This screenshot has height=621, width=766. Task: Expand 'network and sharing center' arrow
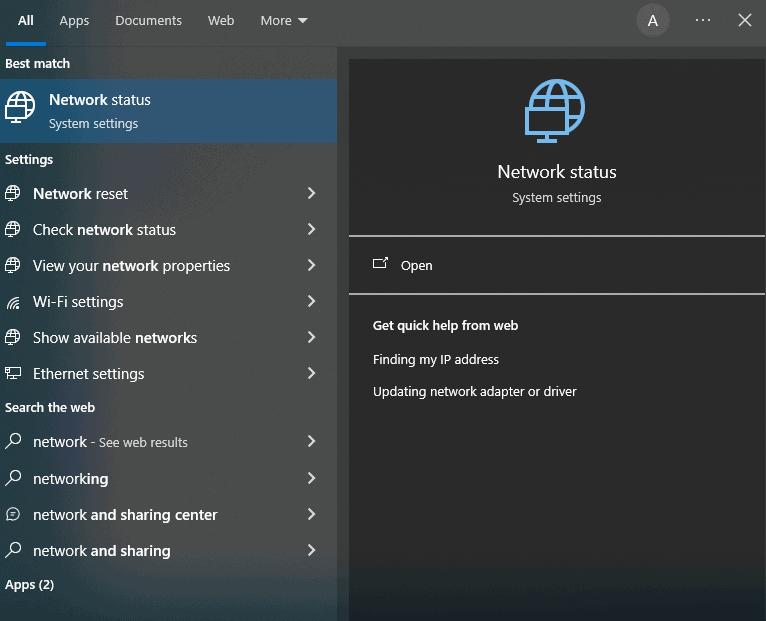(x=311, y=515)
